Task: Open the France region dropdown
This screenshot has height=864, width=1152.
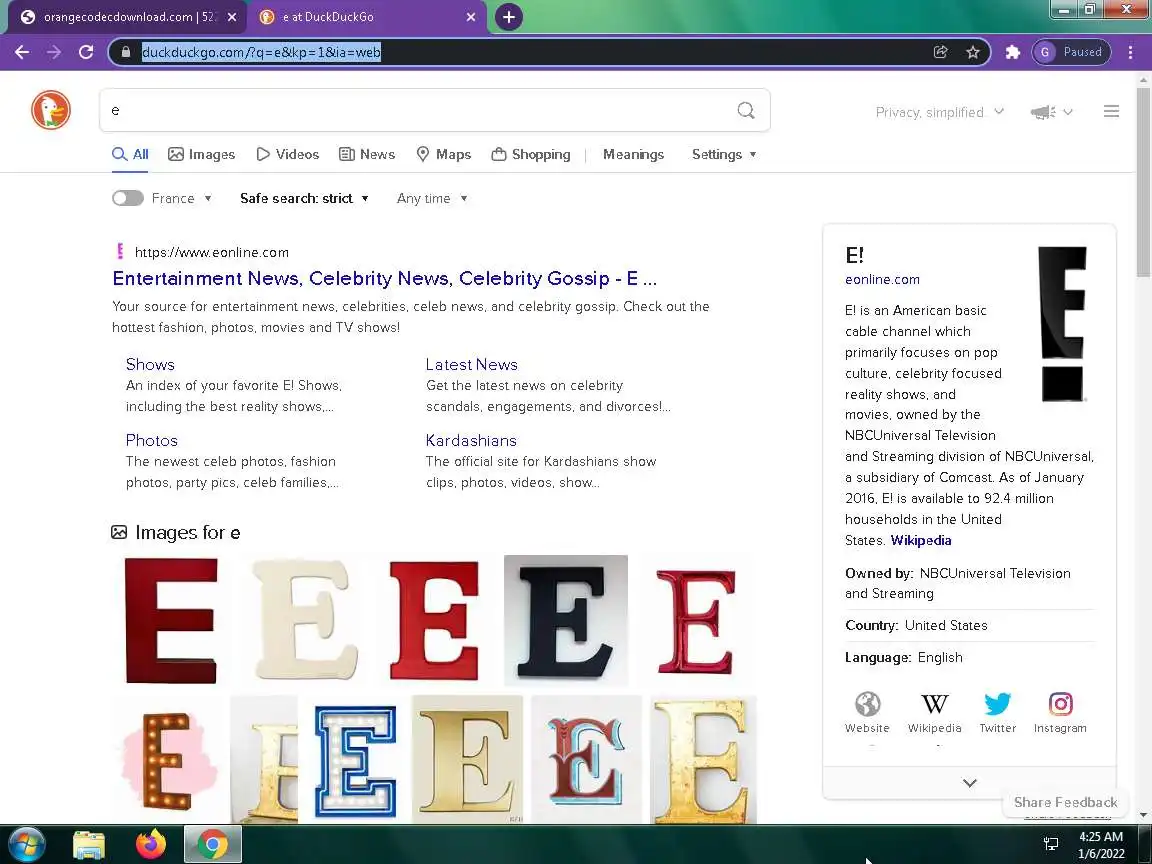Action: (x=181, y=198)
